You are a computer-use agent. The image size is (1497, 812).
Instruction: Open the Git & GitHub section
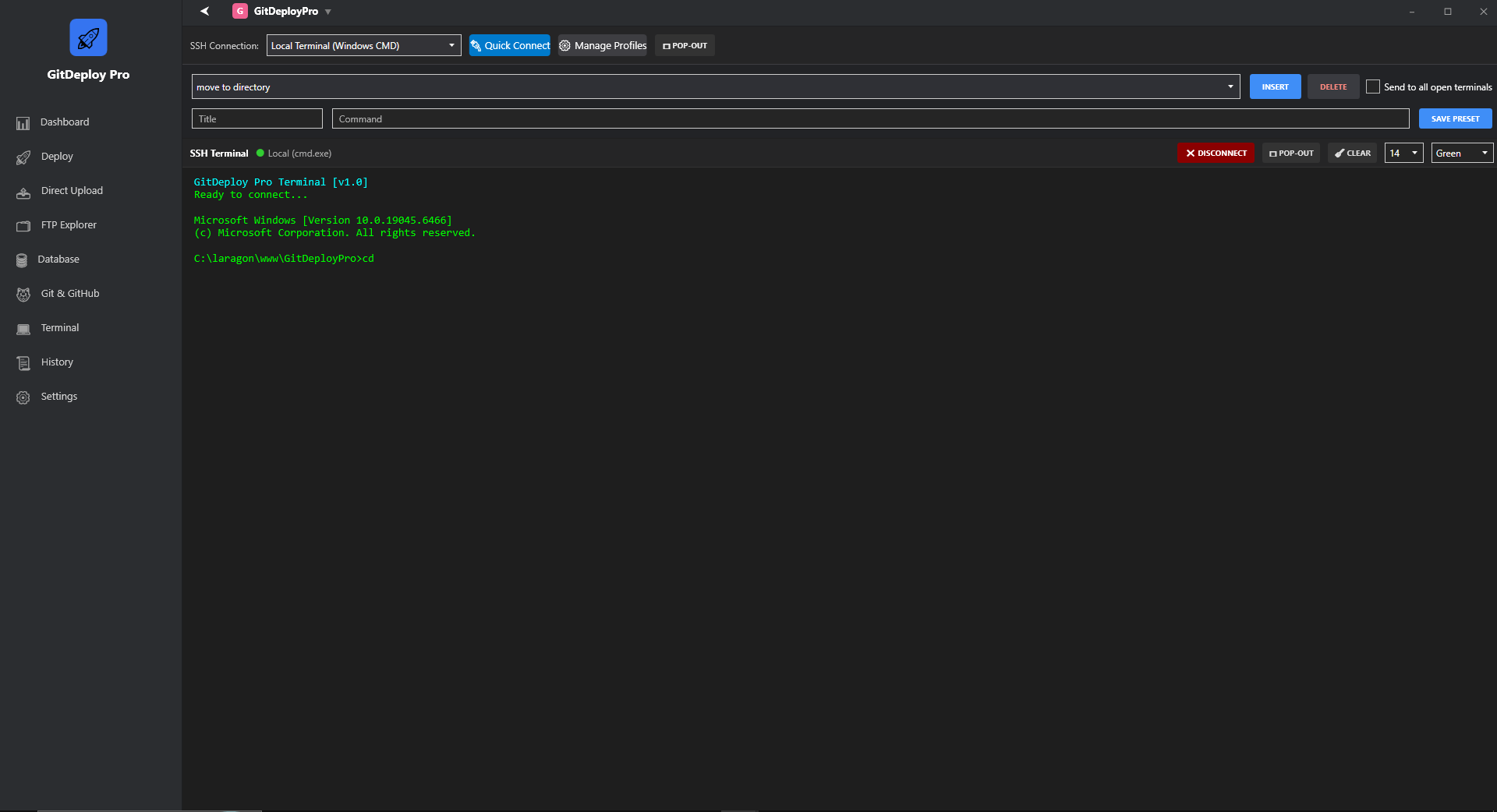pos(69,294)
